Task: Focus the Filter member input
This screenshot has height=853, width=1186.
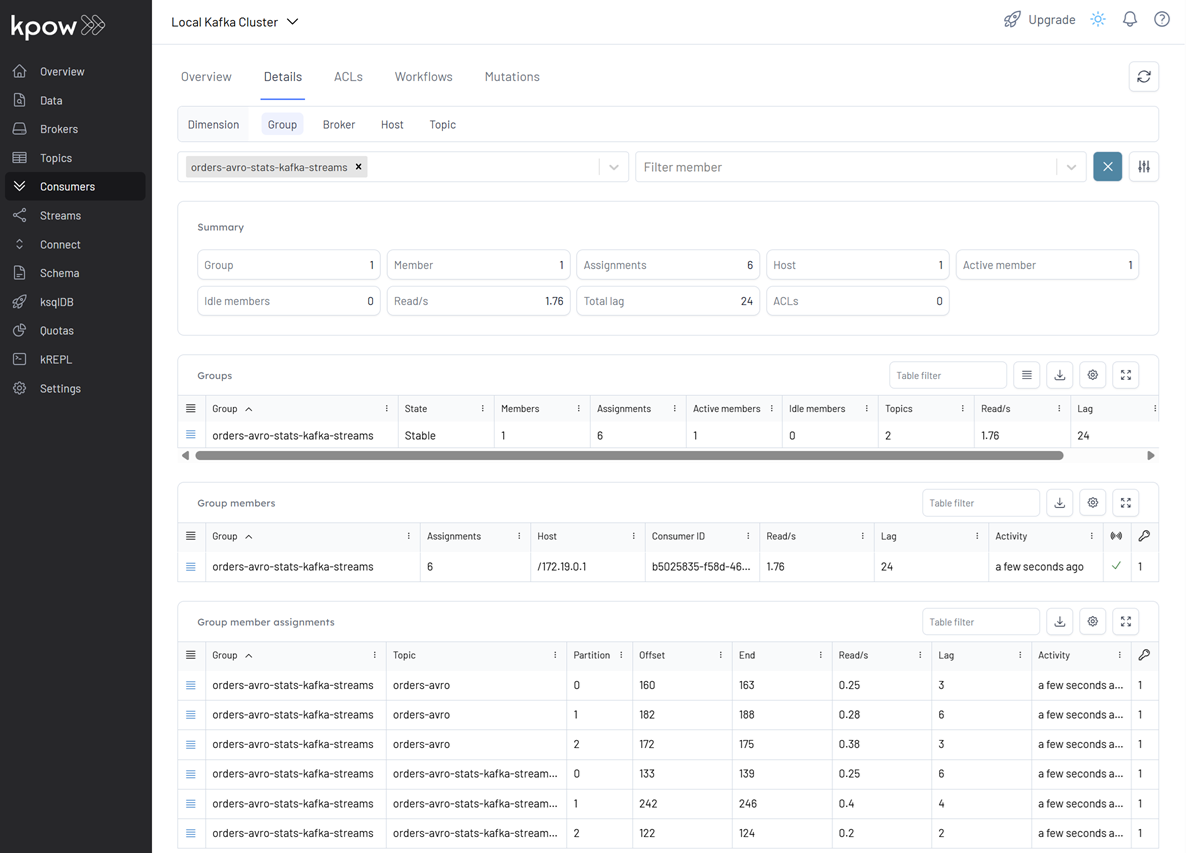Action: (x=846, y=167)
